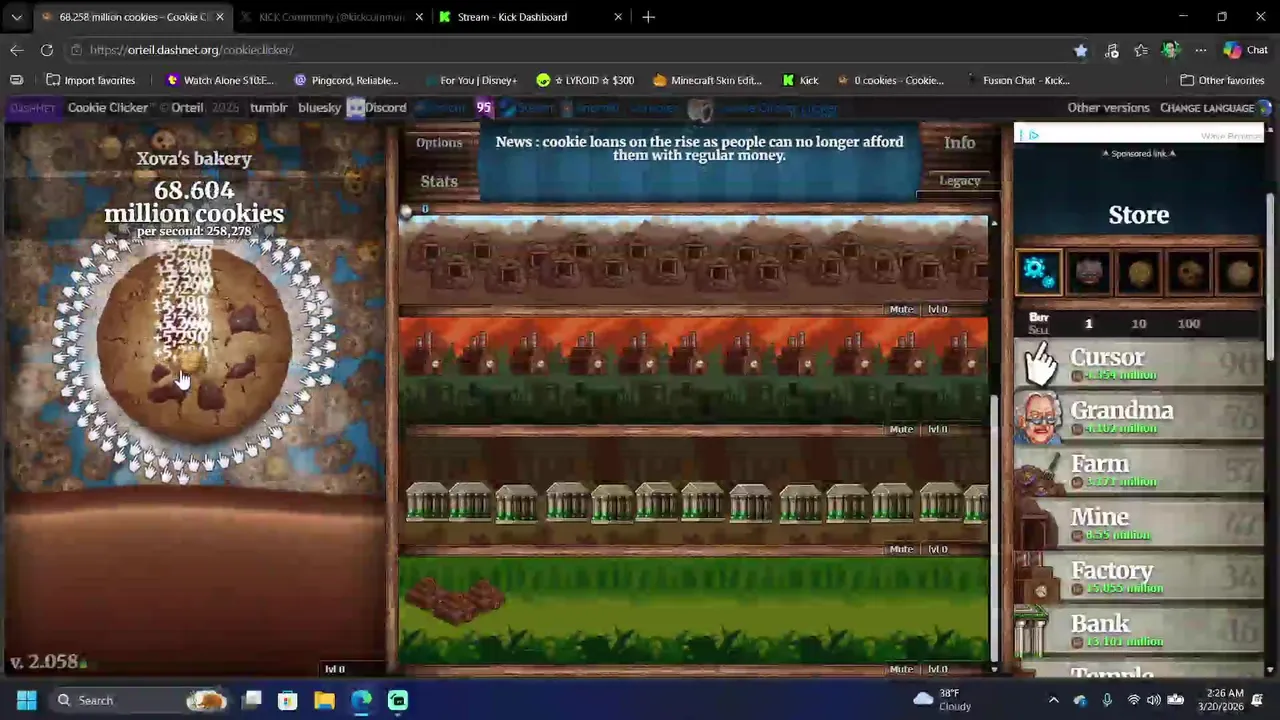Set bulk amount to 10

click(x=1139, y=323)
